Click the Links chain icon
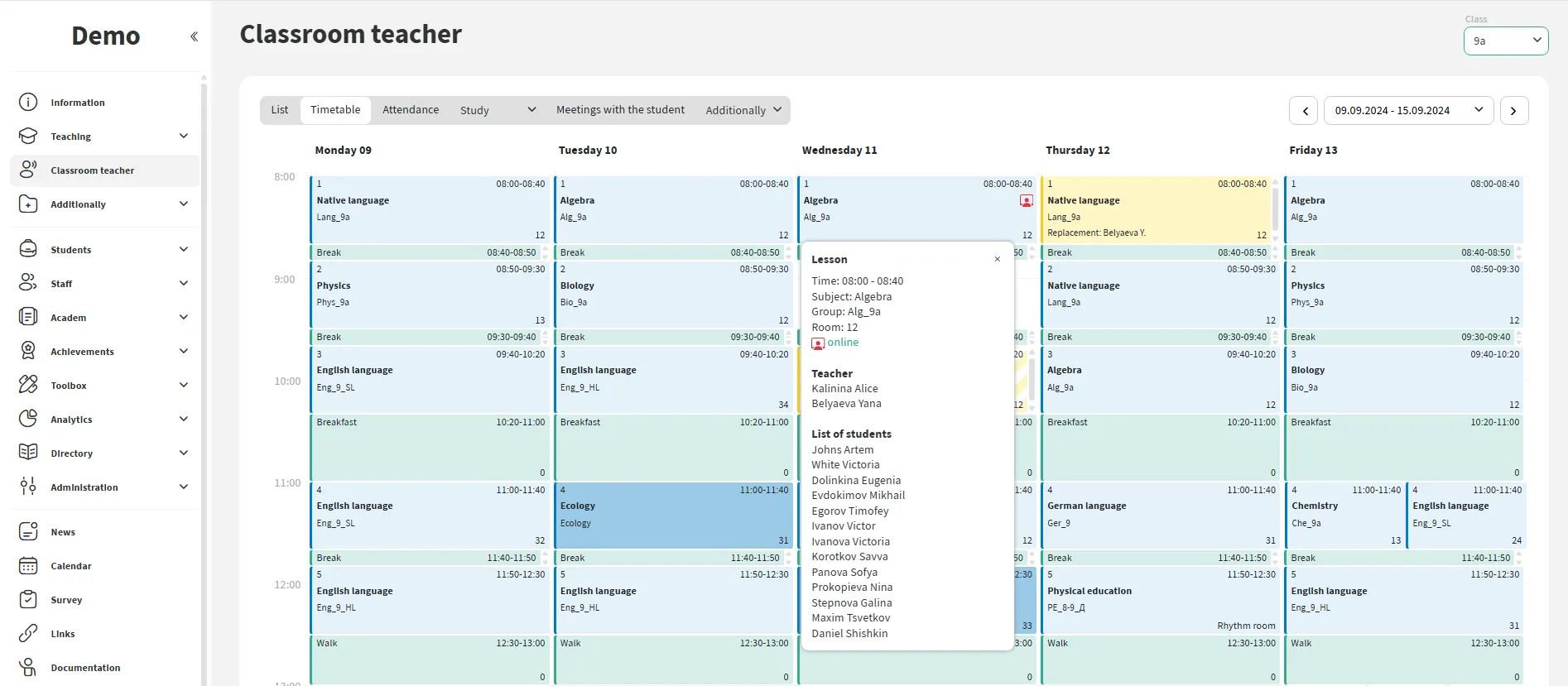The width and height of the screenshot is (1568, 686). point(28,634)
